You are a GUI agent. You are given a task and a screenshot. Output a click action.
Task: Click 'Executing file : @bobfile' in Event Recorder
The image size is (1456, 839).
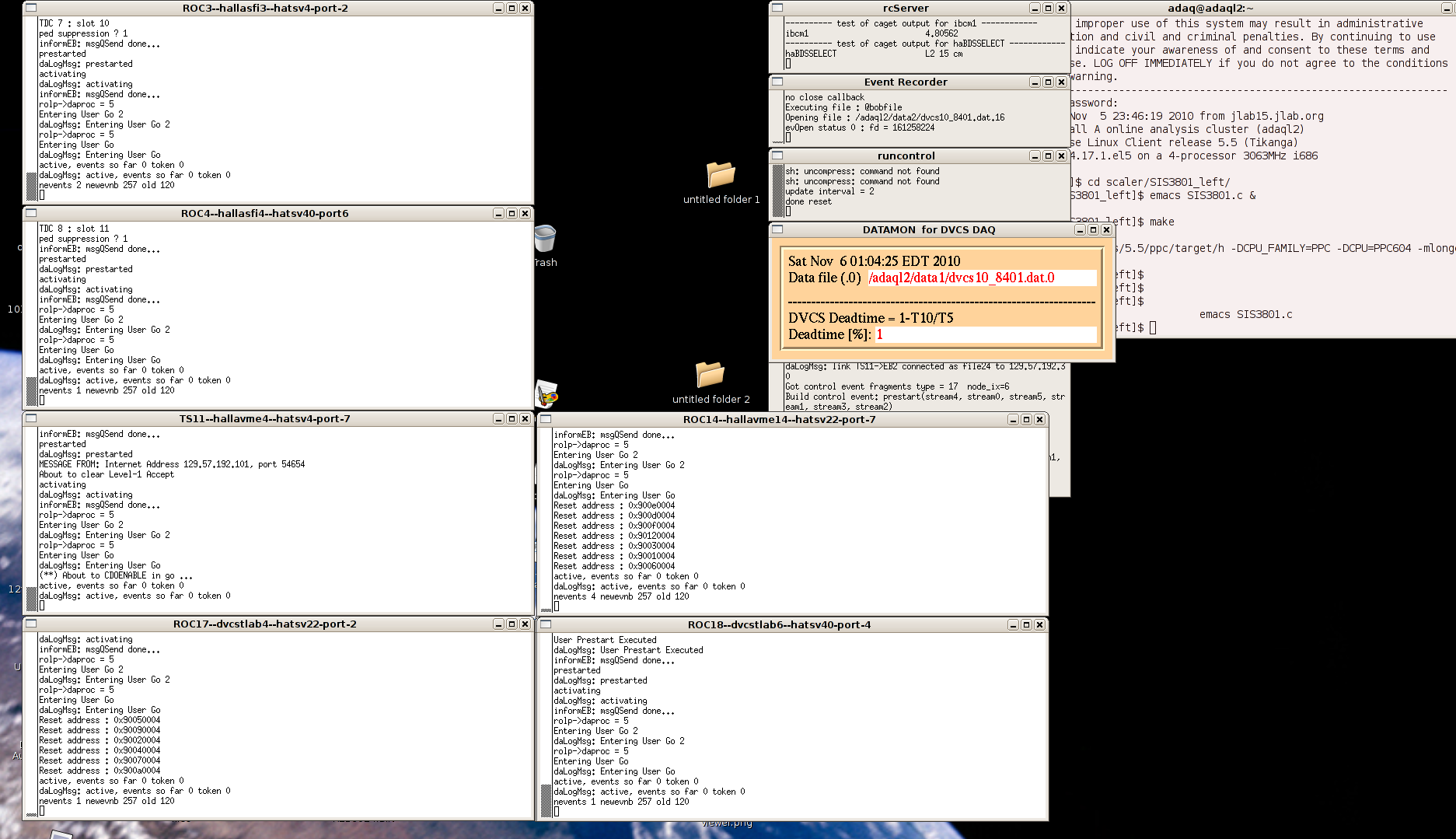[x=843, y=107]
